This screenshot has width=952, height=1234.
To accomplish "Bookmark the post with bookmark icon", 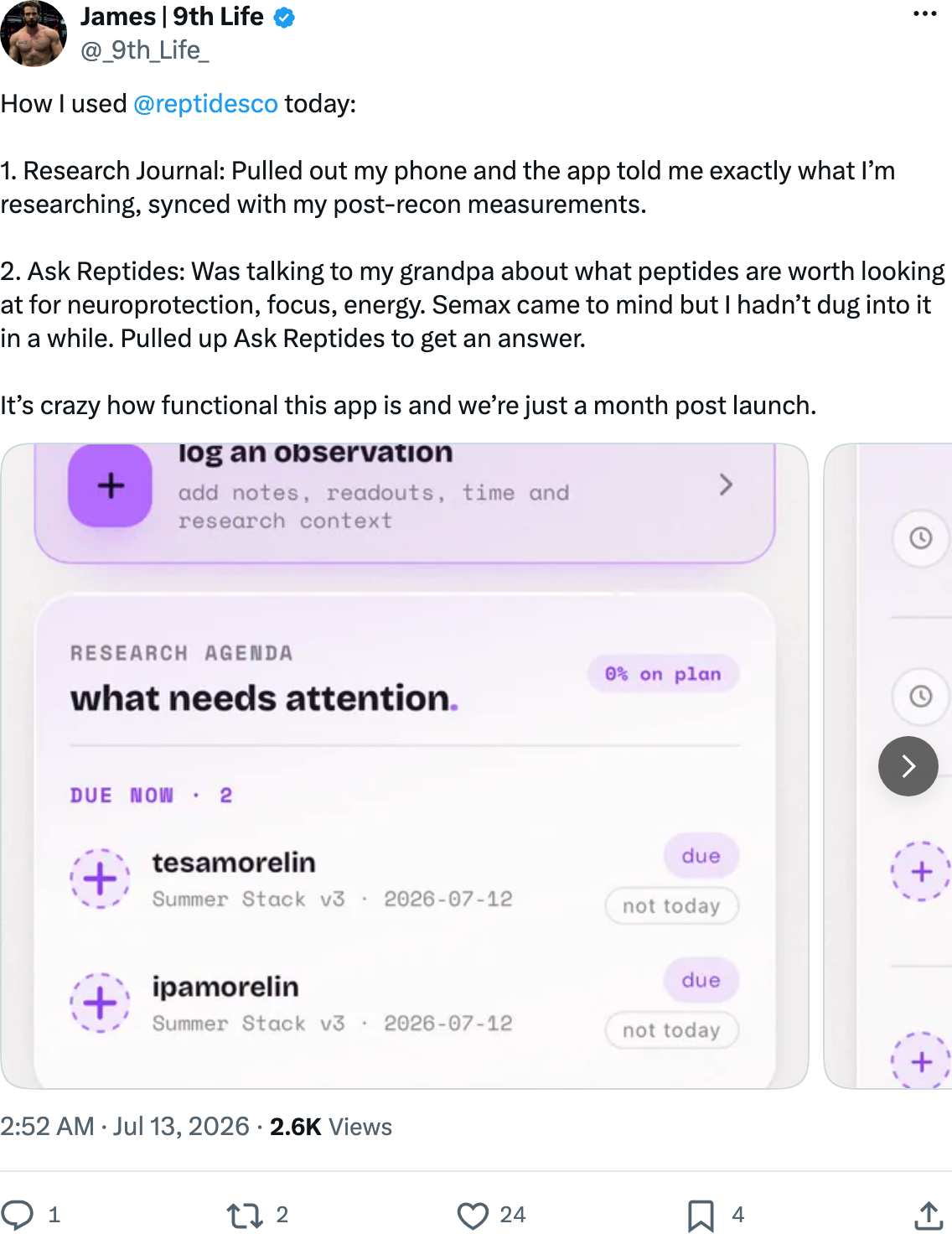I will [701, 1216].
